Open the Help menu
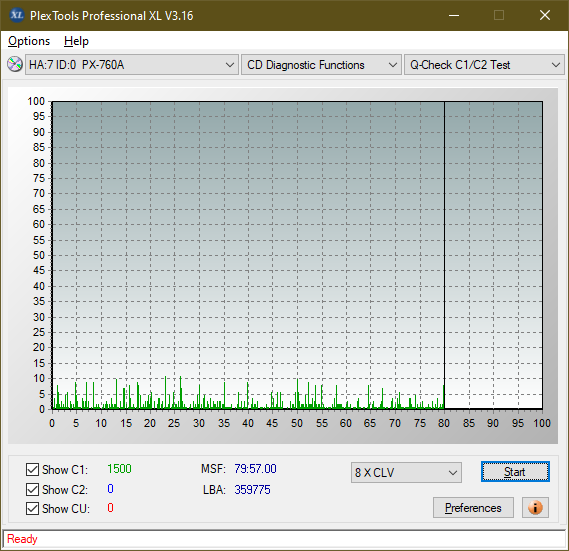Screen dimensions: 569x551 pos(76,41)
